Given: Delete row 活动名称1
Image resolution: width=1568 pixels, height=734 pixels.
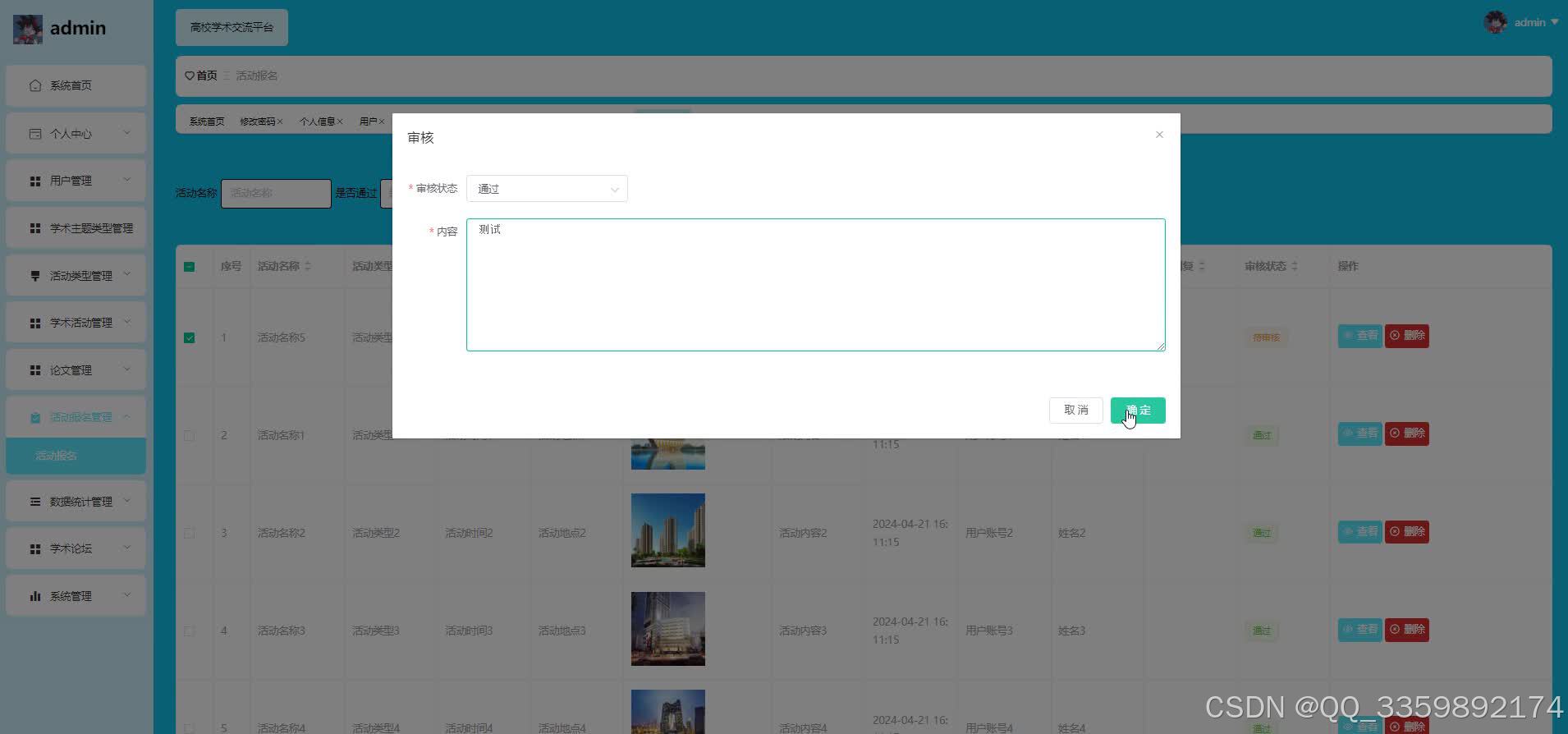Looking at the screenshot, I should click(x=1407, y=434).
